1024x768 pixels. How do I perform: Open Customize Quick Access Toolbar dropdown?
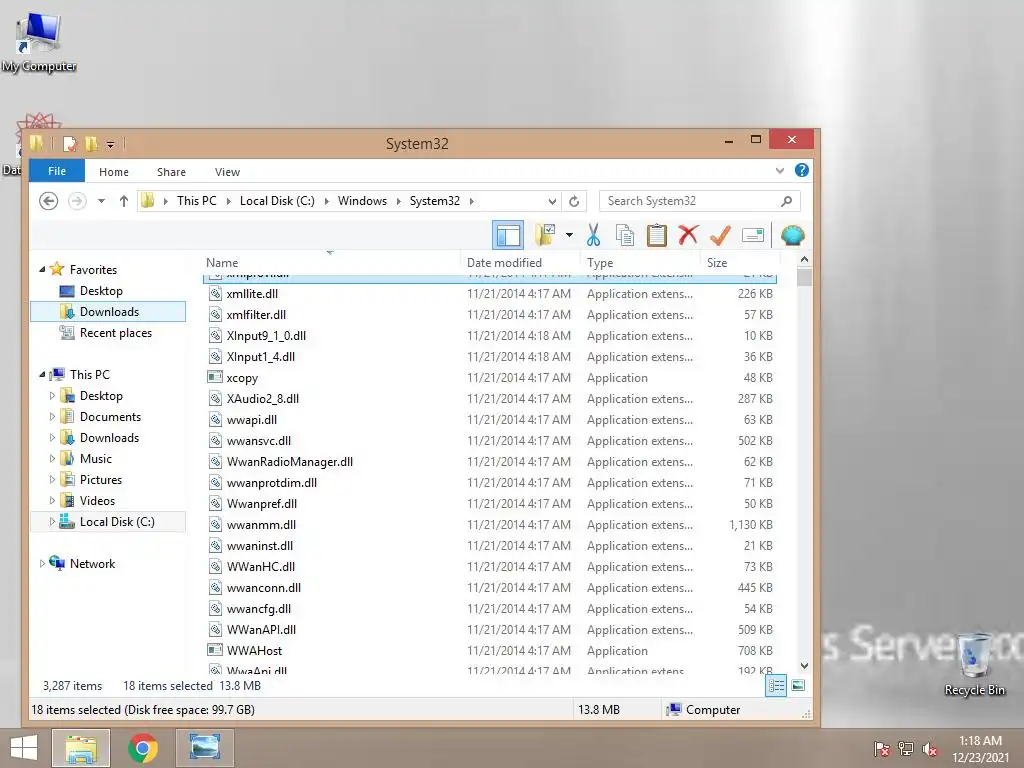tap(110, 144)
